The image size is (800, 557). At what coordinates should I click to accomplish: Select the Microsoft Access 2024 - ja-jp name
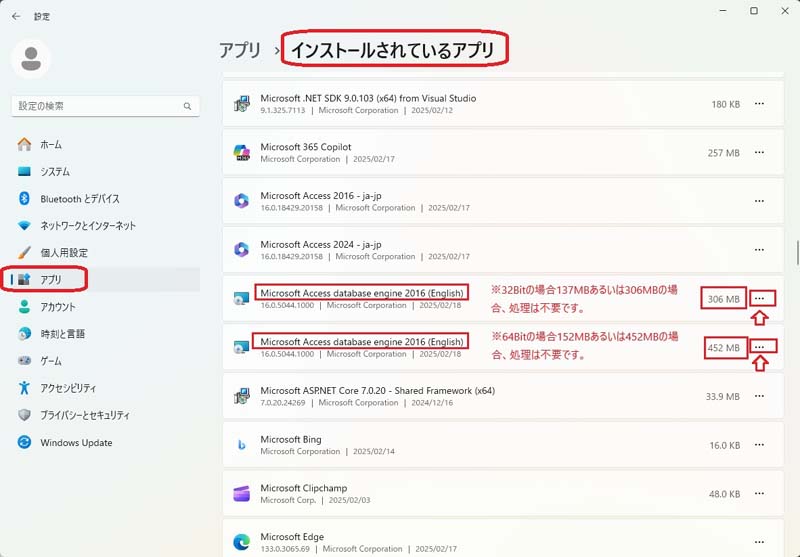[x=321, y=244]
